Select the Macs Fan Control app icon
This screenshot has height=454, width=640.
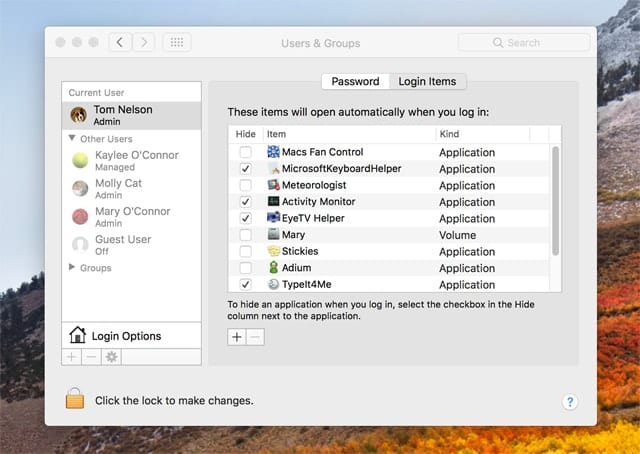(x=273, y=152)
